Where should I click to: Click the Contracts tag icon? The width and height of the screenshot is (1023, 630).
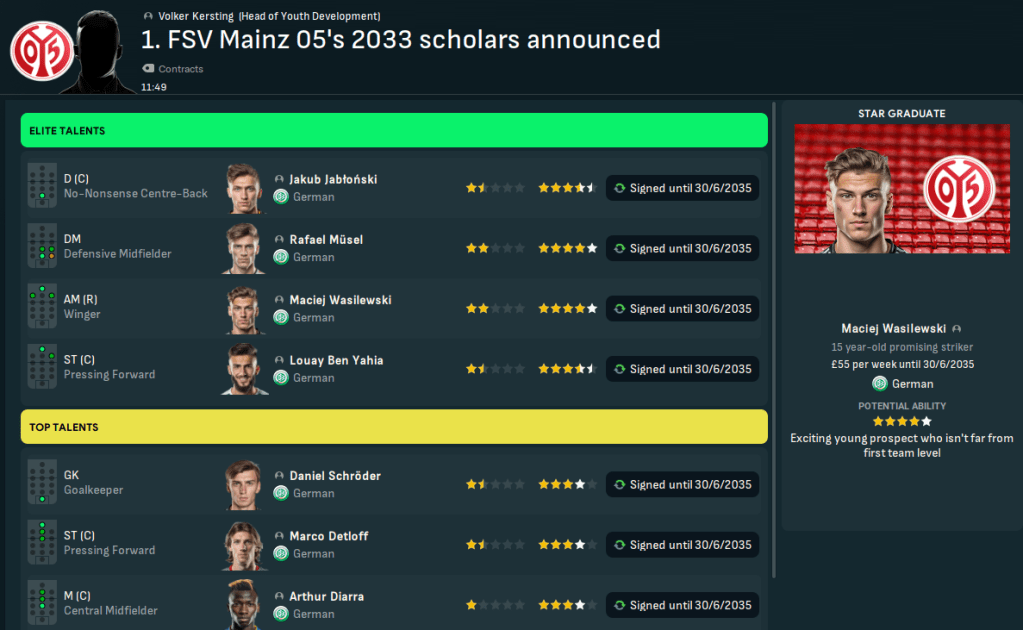[148, 69]
